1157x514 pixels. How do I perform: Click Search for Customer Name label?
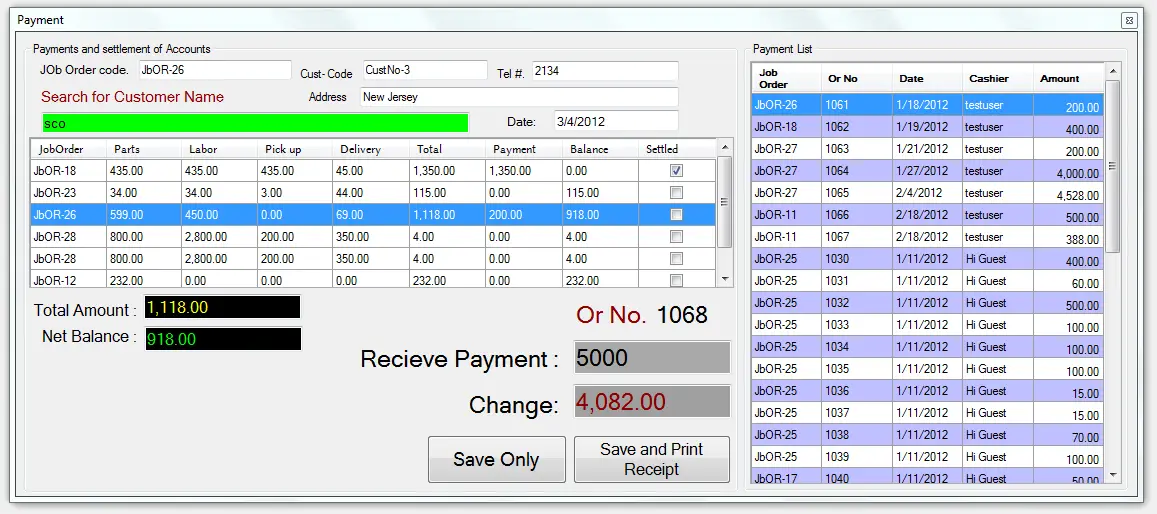132,97
